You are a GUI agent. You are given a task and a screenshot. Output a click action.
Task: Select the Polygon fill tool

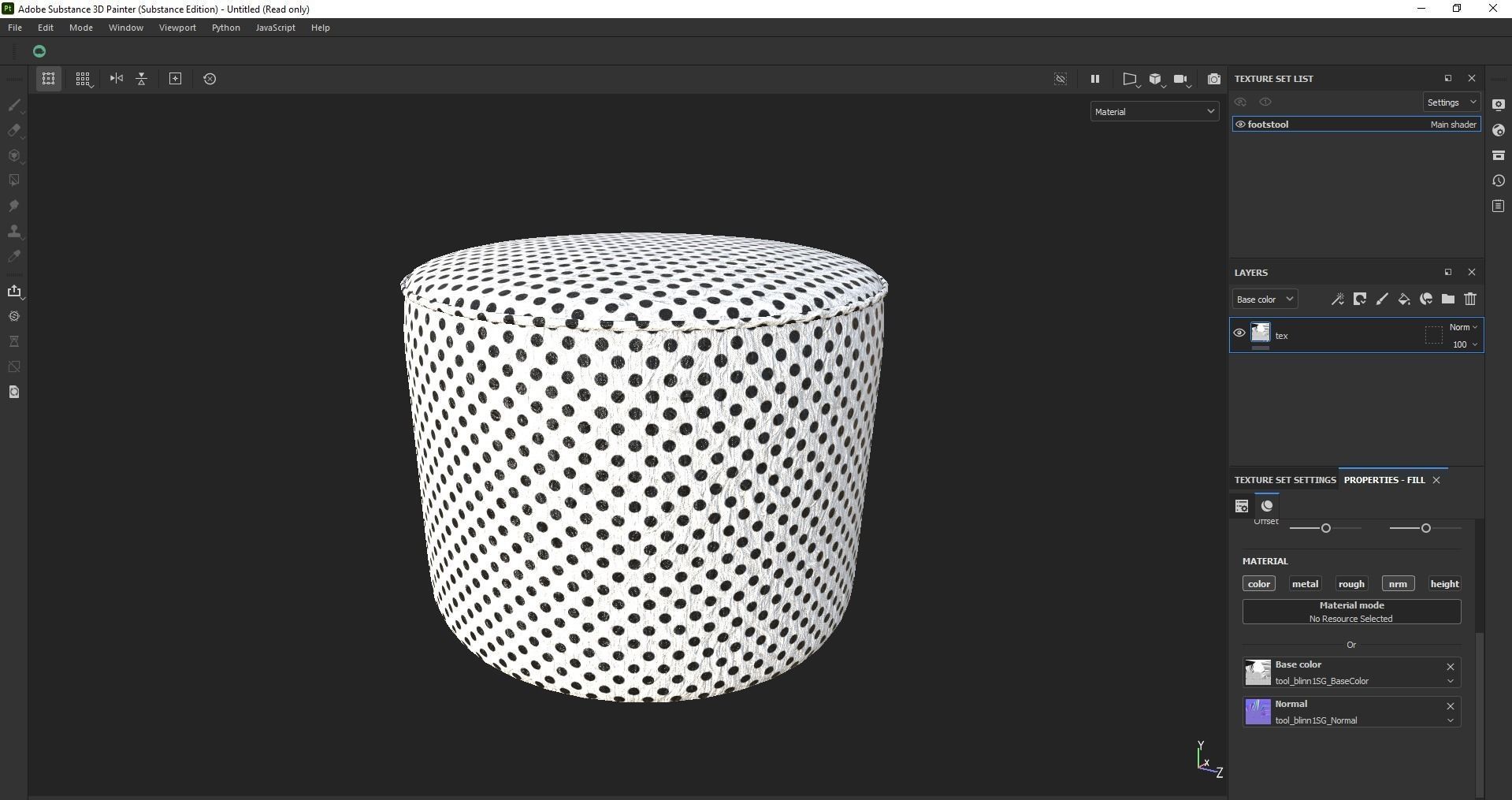[x=13, y=180]
